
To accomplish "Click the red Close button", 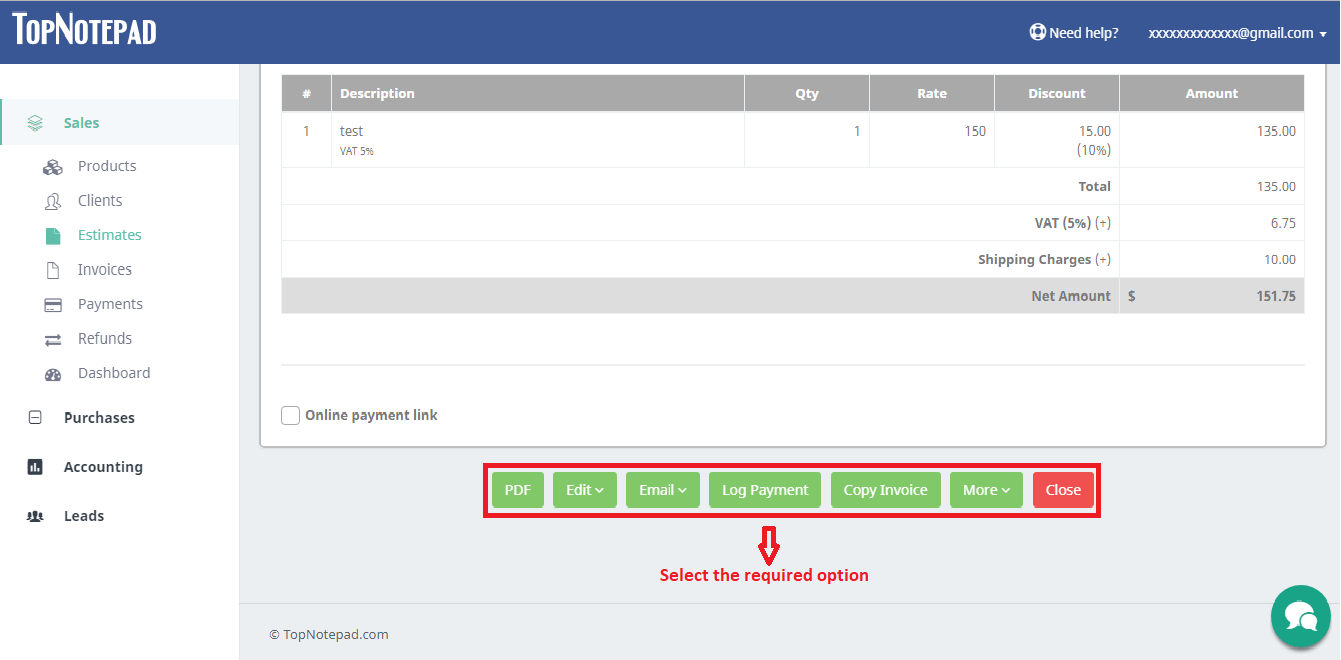I will (x=1063, y=490).
